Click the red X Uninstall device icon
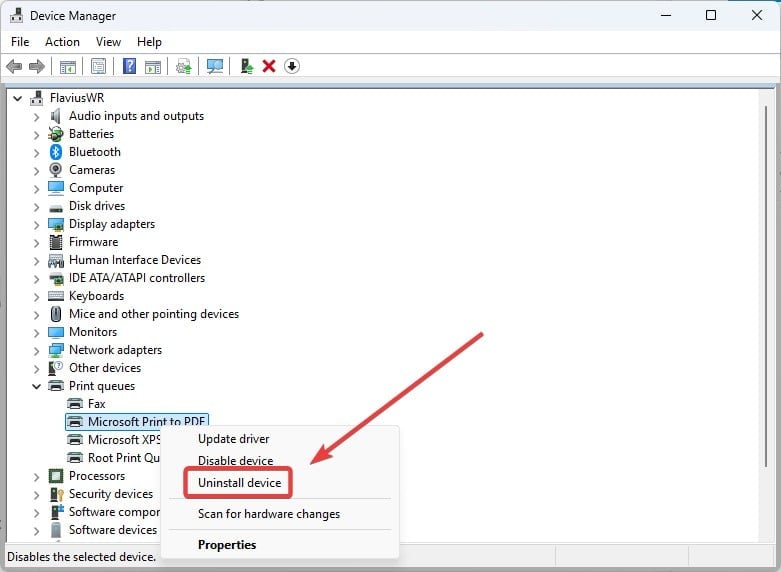The height and width of the screenshot is (572, 781). 269,66
